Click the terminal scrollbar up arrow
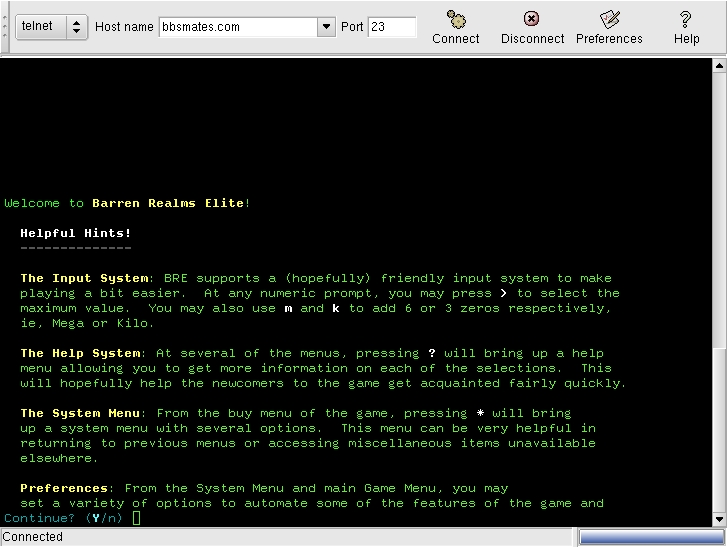 [719, 66]
